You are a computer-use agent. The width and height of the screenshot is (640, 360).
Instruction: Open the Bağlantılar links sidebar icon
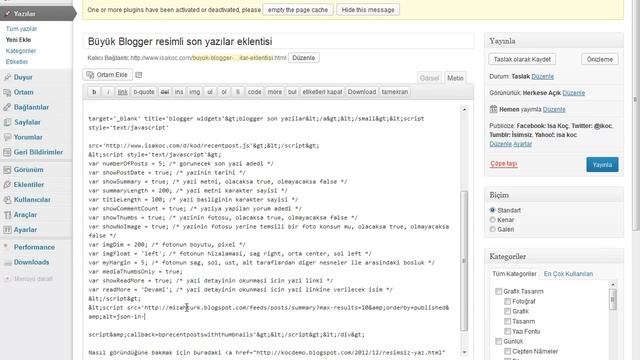coord(7,107)
